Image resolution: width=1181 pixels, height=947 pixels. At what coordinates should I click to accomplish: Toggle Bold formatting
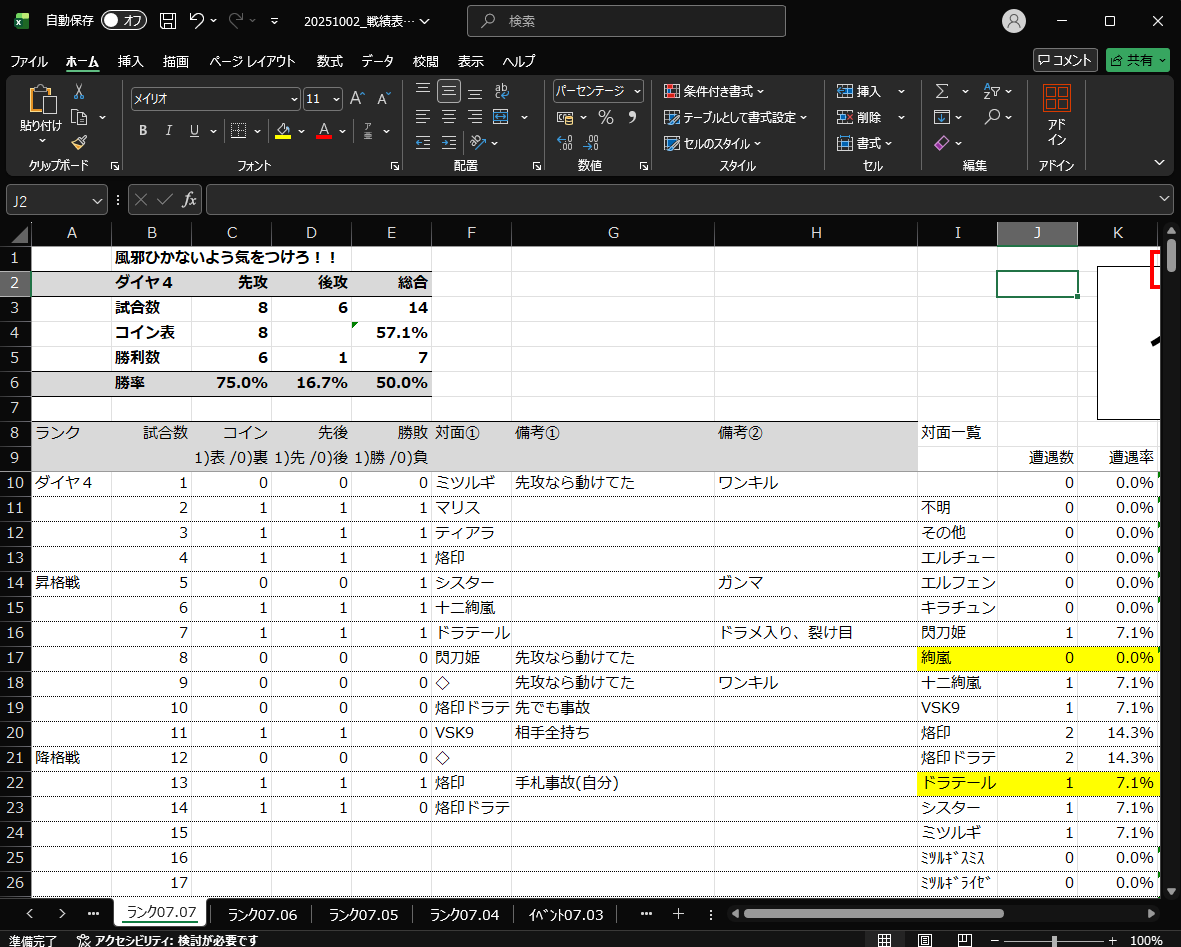click(x=143, y=130)
